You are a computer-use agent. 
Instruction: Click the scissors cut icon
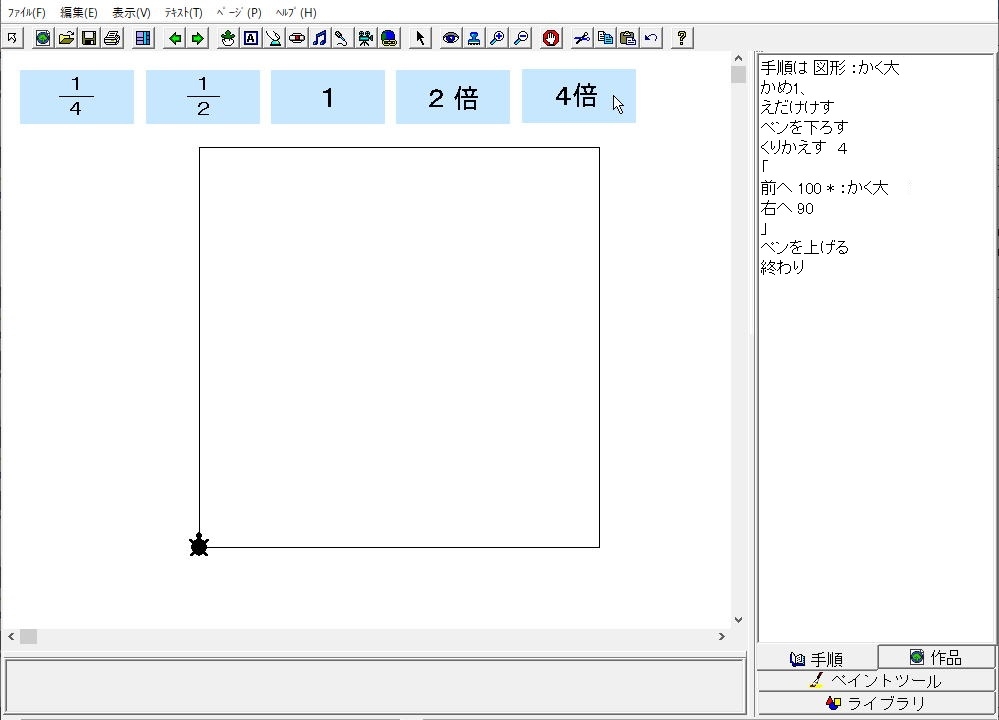tap(582, 38)
